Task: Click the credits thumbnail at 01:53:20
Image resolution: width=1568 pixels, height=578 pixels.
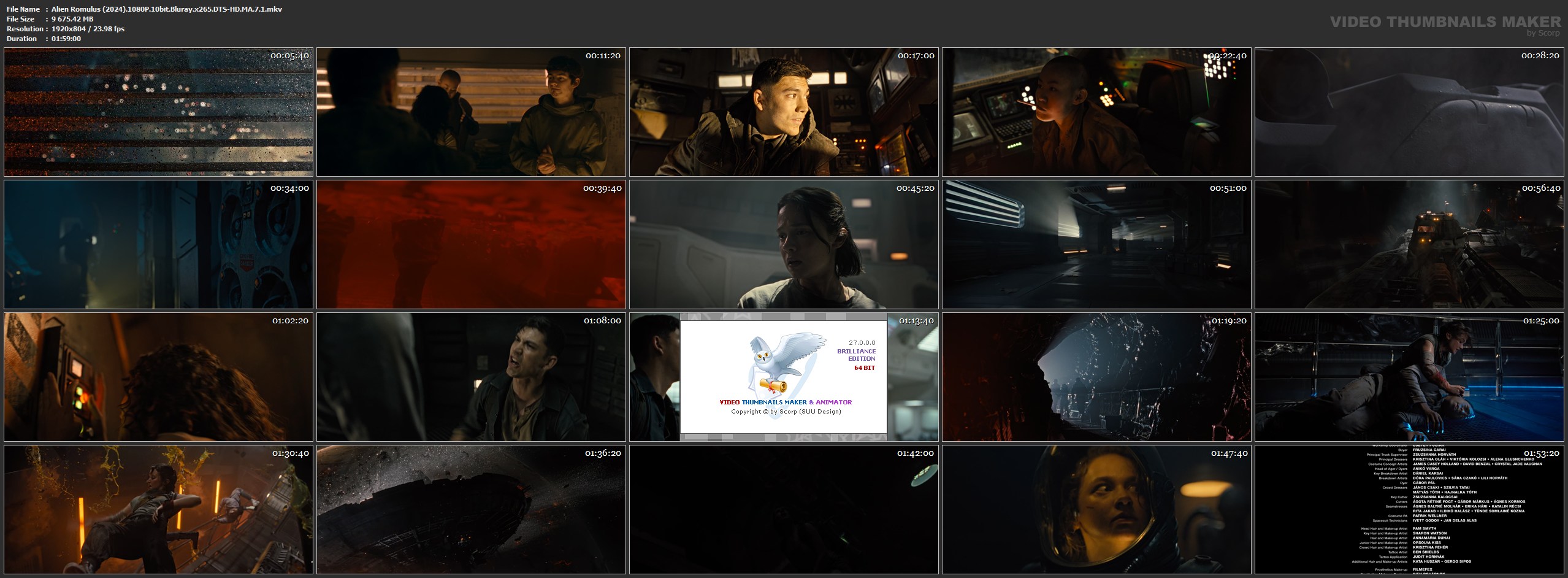Action: point(1409,509)
